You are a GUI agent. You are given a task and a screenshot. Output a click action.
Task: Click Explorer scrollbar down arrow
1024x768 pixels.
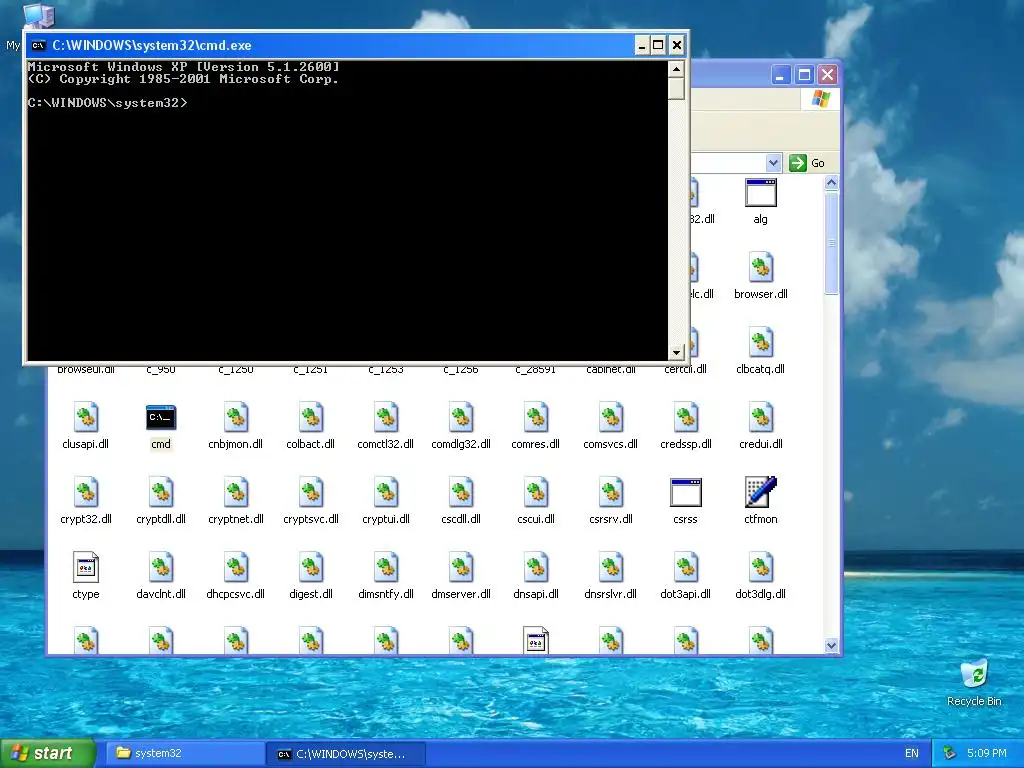click(831, 645)
